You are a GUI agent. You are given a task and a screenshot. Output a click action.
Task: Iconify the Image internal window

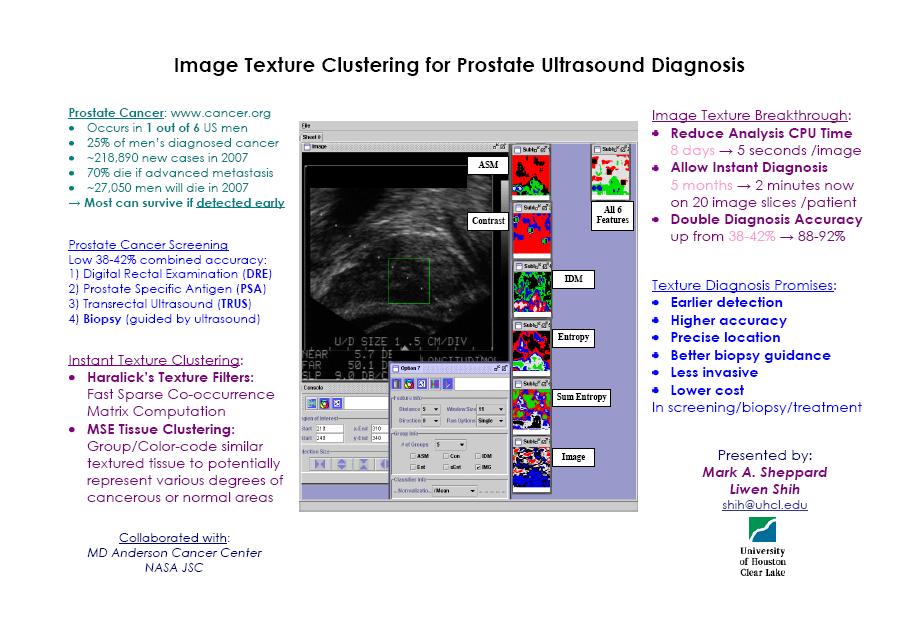[496, 146]
